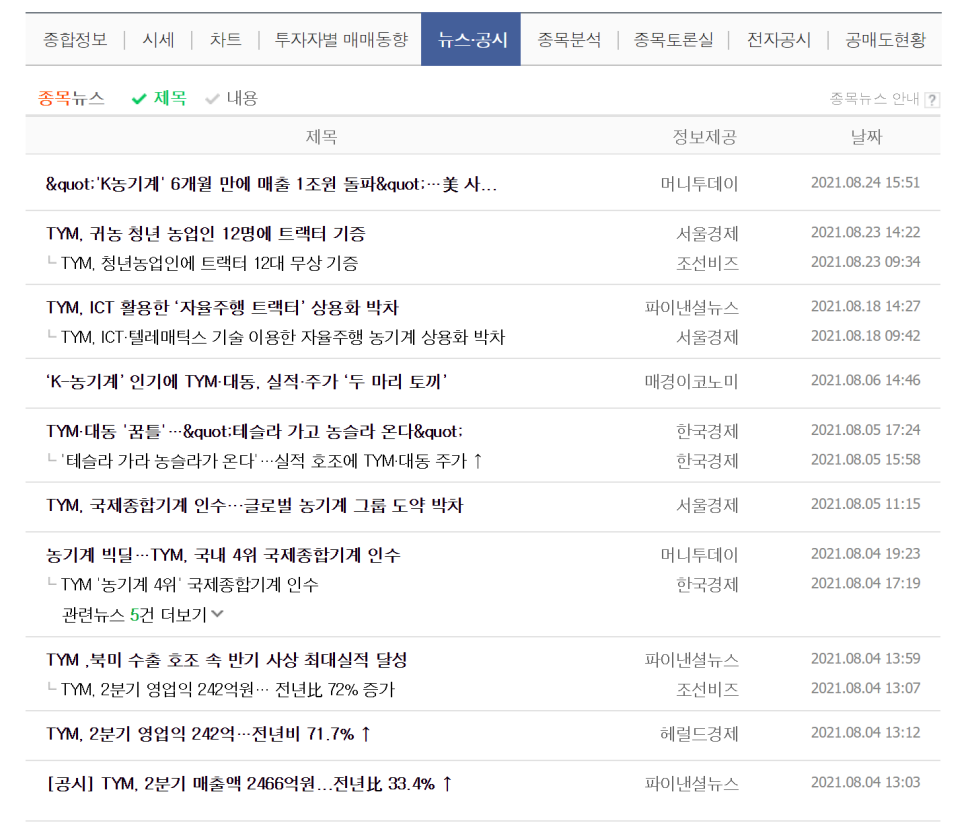Open article TYM, ICT·텔레매틱스 기술 이용한 자율주행 농기계

click(x=283, y=337)
